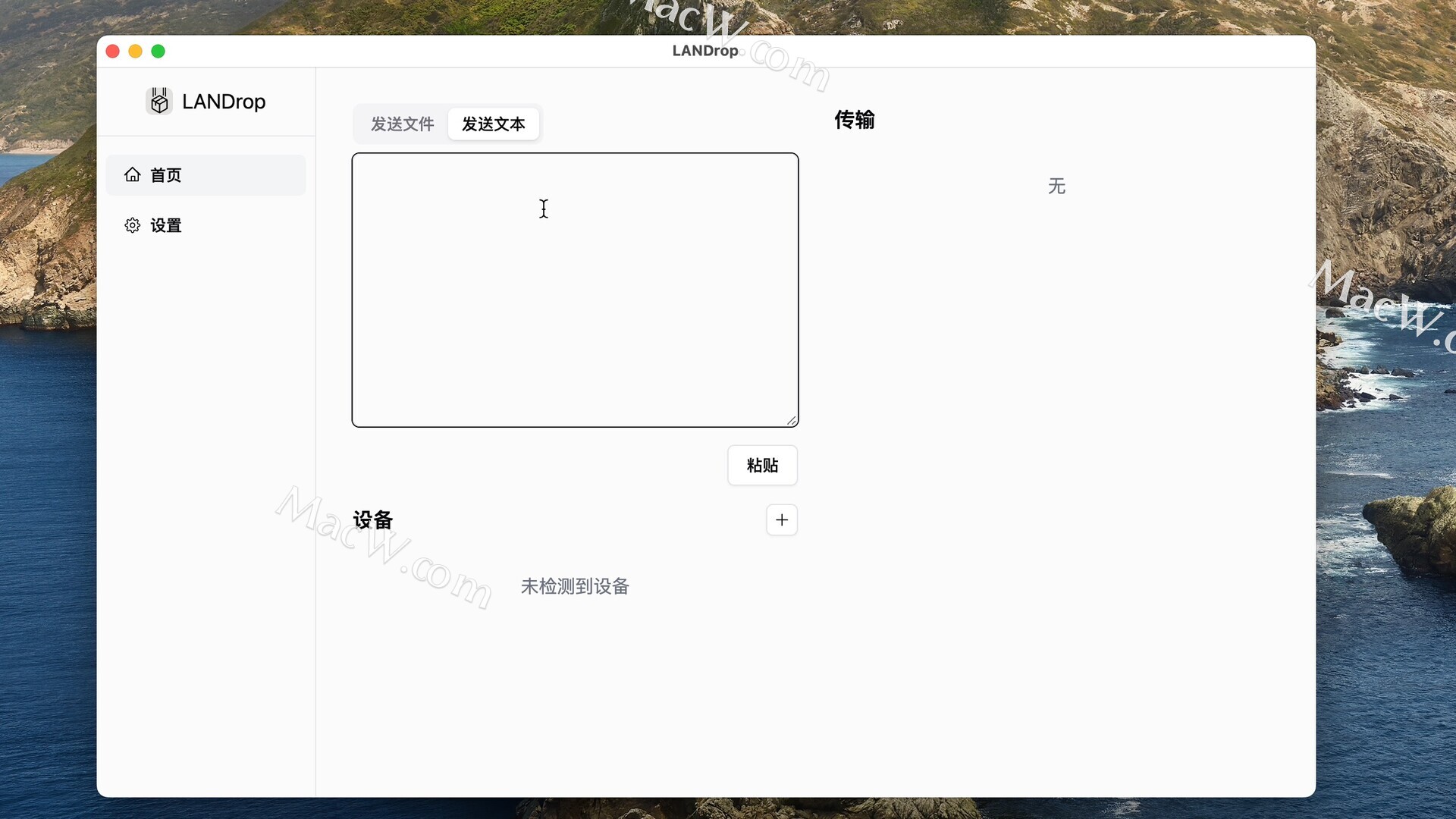Click the 设备 section heading
Viewport: 1456px width, 819px height.
[372, 520]
